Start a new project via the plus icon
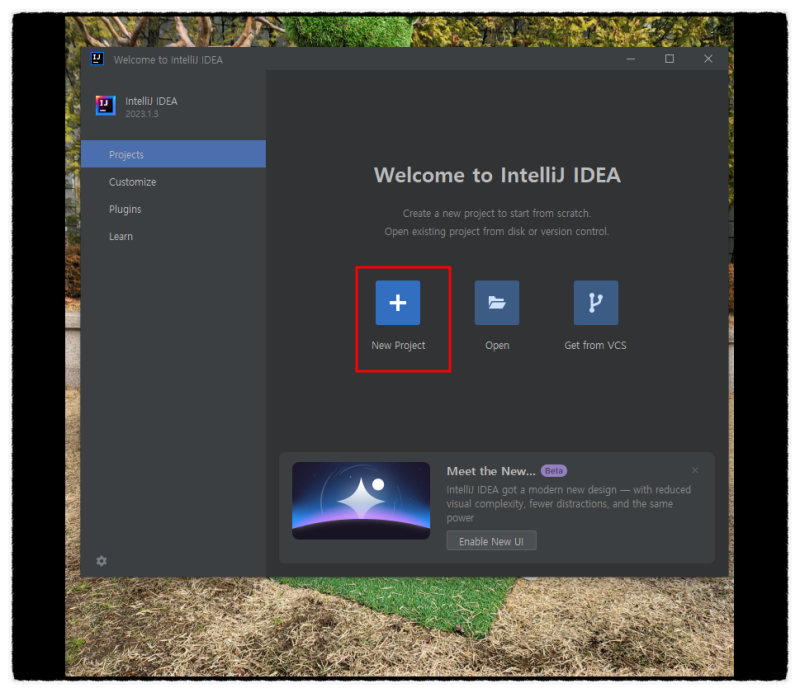This screenshot has height=693, width=800. tap(399, 302)
